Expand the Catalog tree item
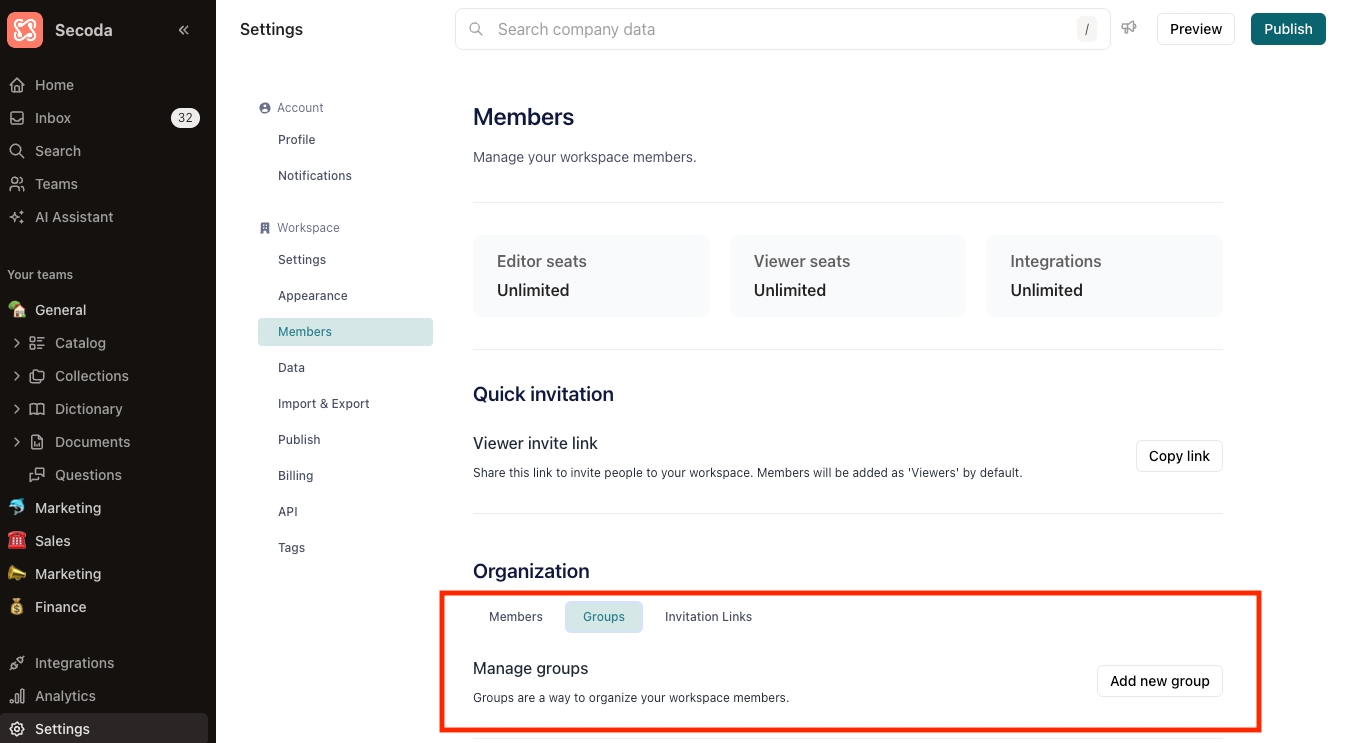1347x743 pixels. click(16, 343)
